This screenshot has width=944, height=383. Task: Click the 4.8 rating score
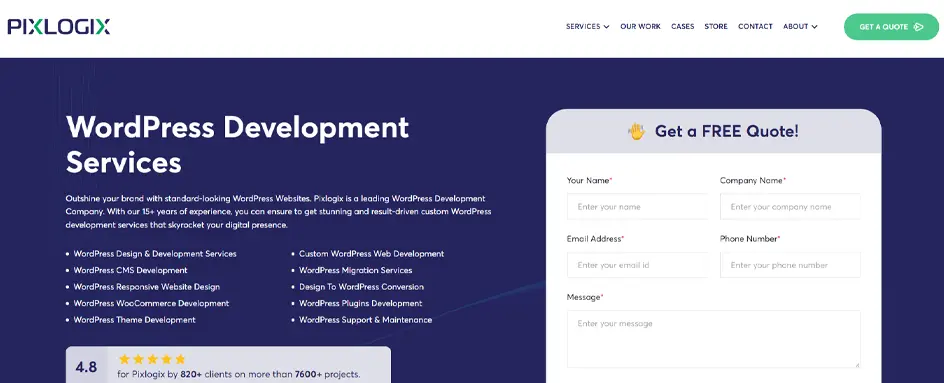click(x=86, y=367)
